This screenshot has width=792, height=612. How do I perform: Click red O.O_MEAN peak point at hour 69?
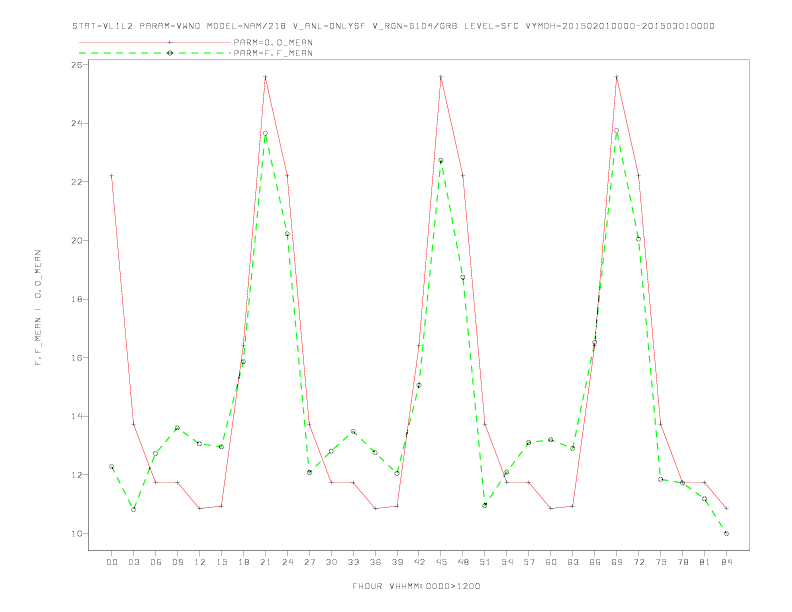tap(617, 77)
